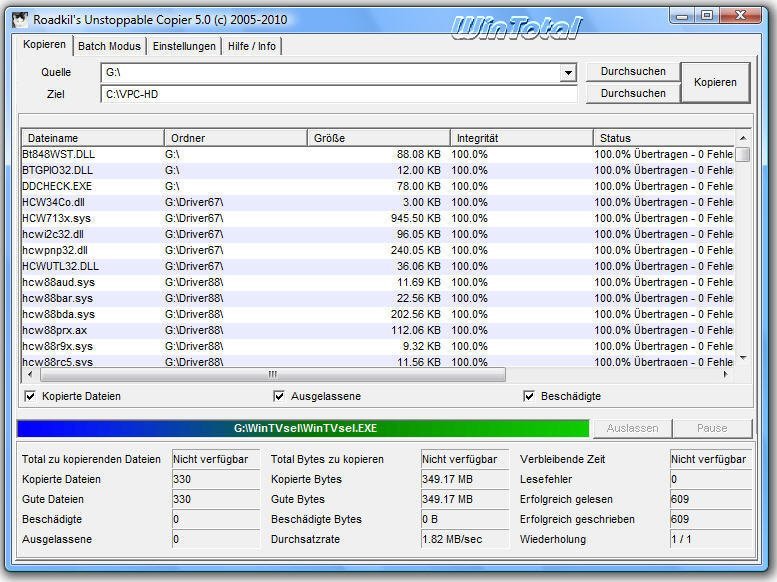Image resolution: width=777 pixels, height=582 pixels.
Task: Click Durchsuchen next to Ziel
Action: point(633,93)
